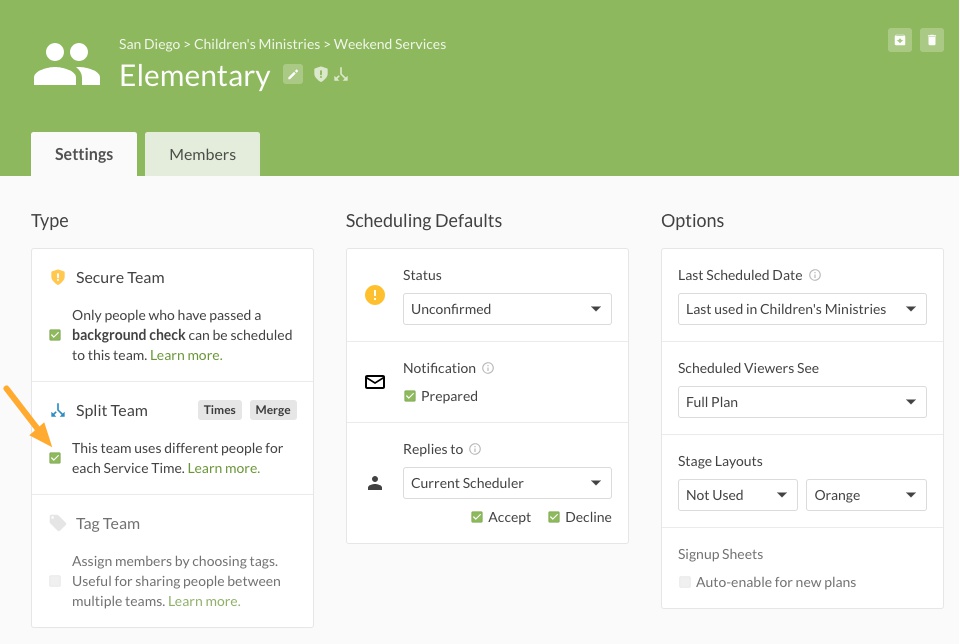Open the Scheduled Viewers See dropdown

(x=802, y=401)
